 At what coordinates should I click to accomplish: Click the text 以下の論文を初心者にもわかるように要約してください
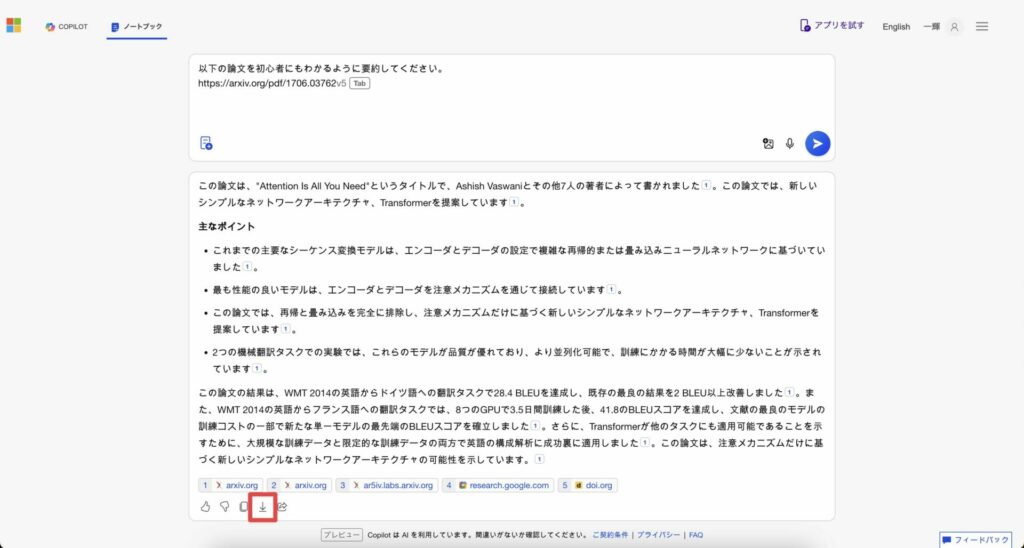[x=321, y=69]
